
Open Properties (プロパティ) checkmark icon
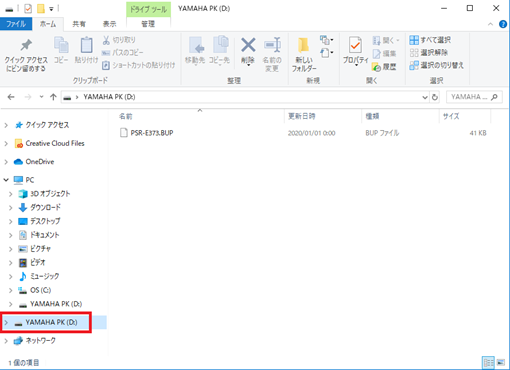click(x=355, y=45)
